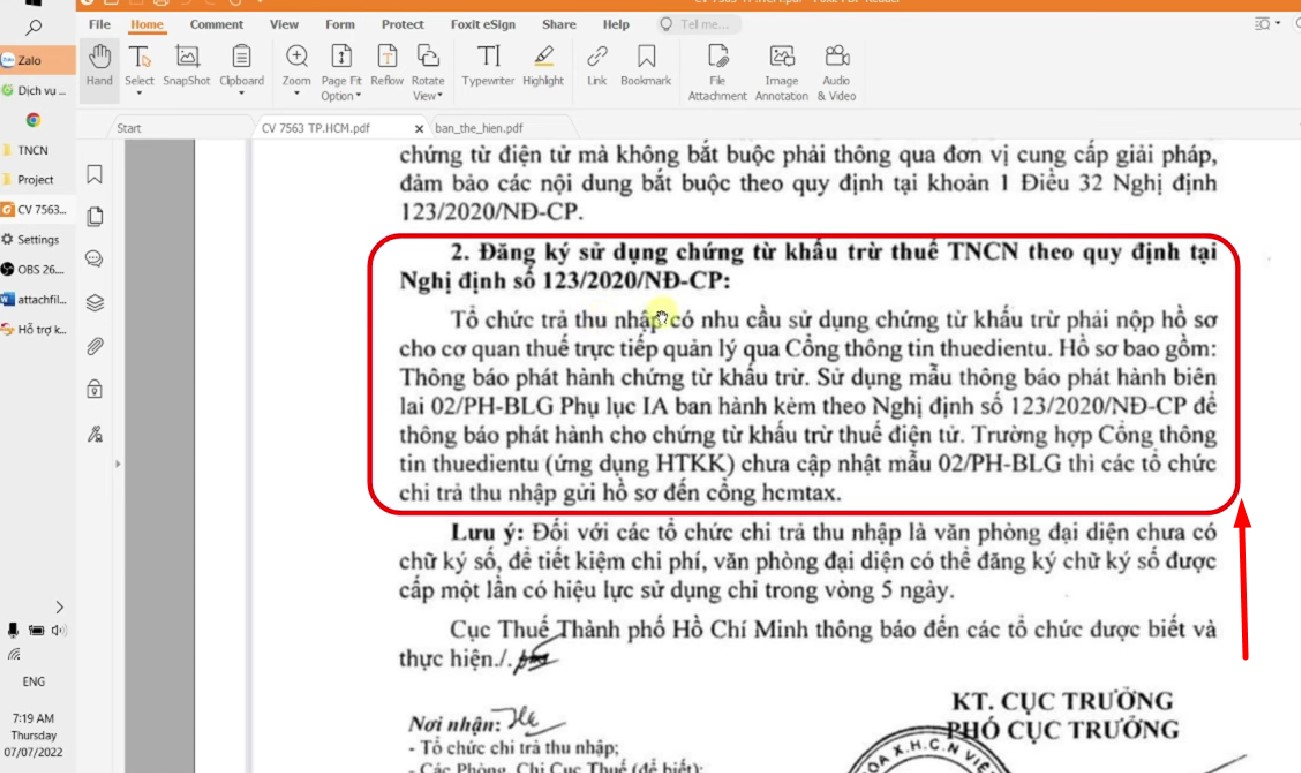
Task: Select the Typewriter tool
Action: 487,64
